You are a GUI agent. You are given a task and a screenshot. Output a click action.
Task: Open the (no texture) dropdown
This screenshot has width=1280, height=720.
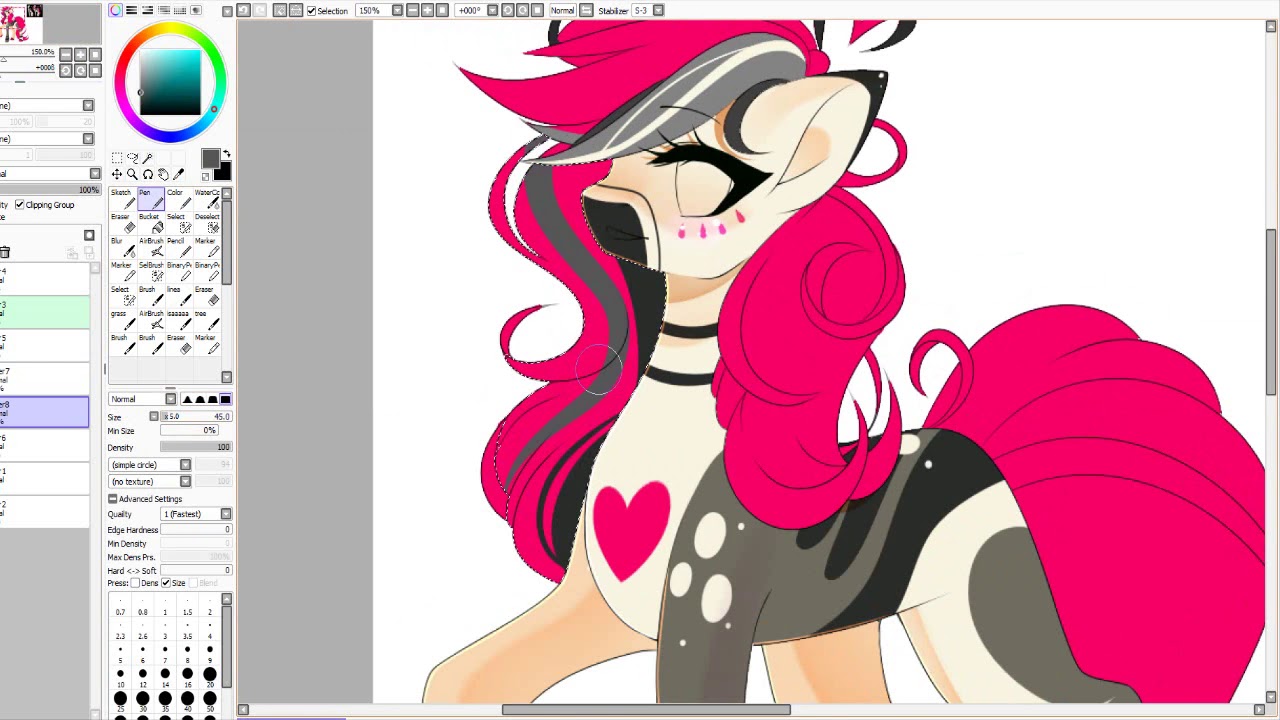[x=185, y=481]
